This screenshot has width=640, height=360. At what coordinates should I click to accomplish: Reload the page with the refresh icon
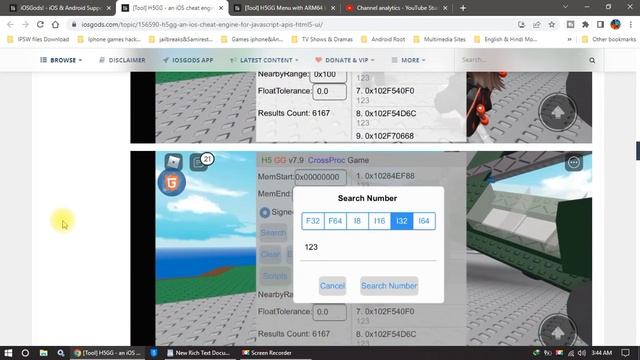click(40, 24)
